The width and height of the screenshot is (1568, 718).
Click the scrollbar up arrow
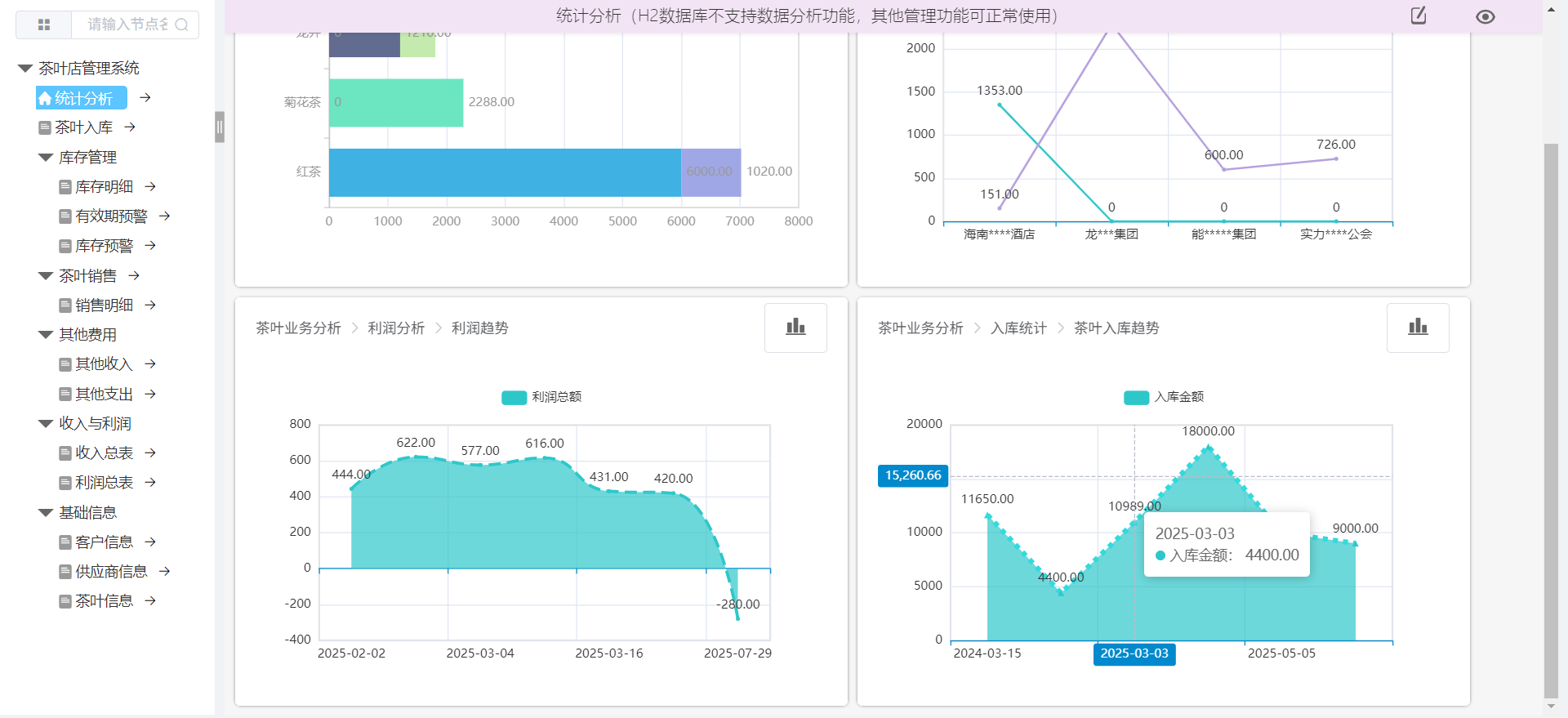1551,10
